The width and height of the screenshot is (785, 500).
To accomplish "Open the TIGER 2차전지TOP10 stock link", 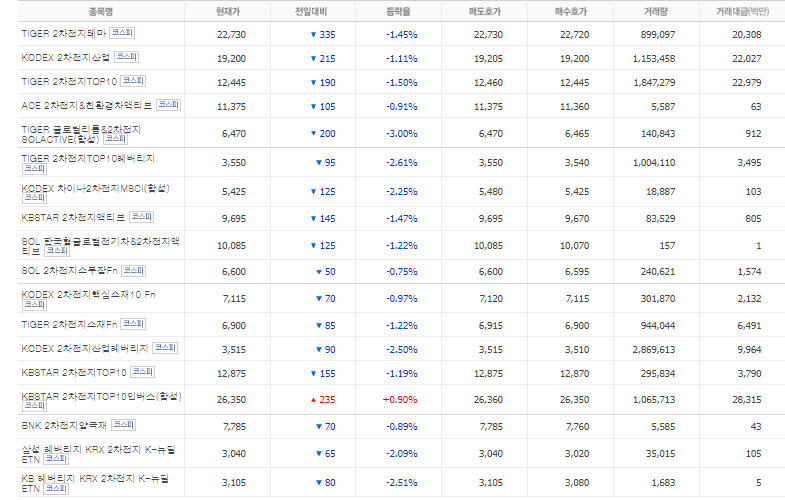I will 69,82.
